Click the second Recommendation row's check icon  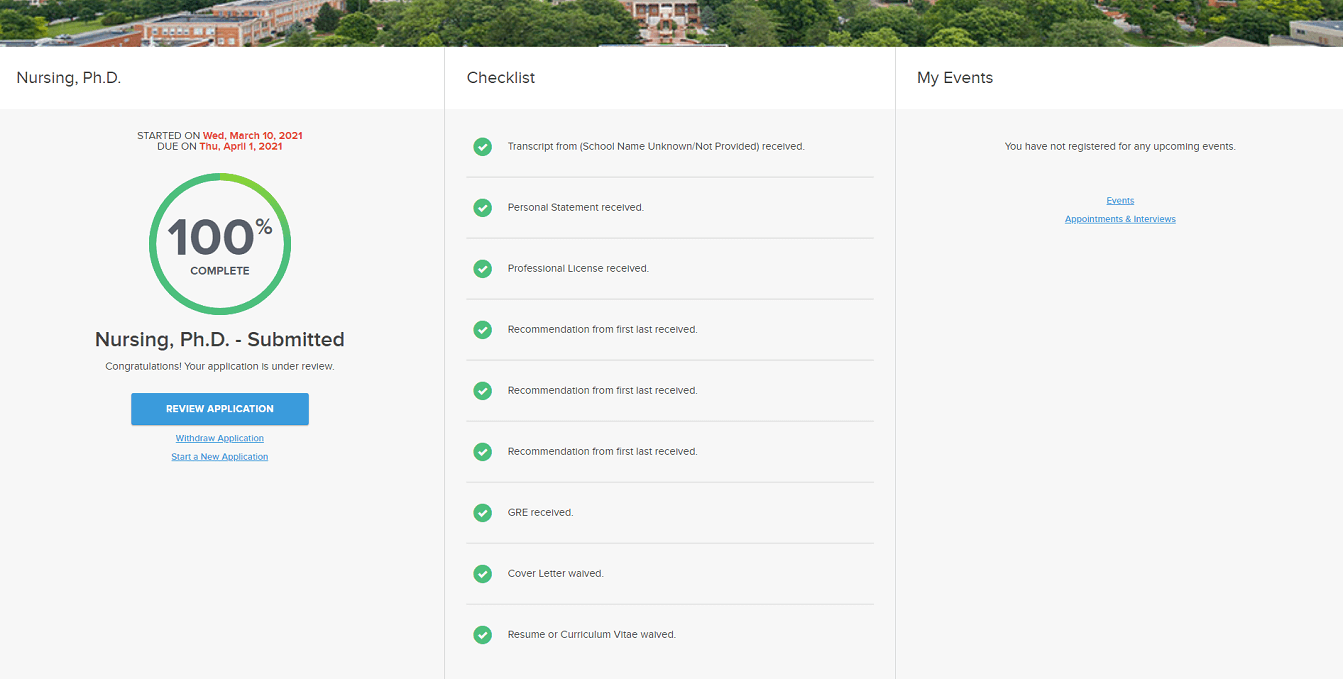[482, 391]
